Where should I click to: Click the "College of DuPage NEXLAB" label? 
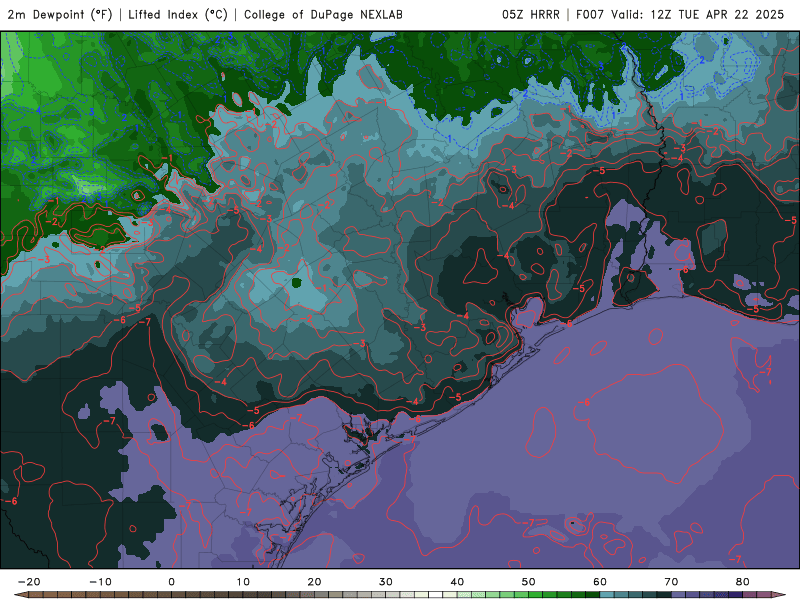[323, 14]
